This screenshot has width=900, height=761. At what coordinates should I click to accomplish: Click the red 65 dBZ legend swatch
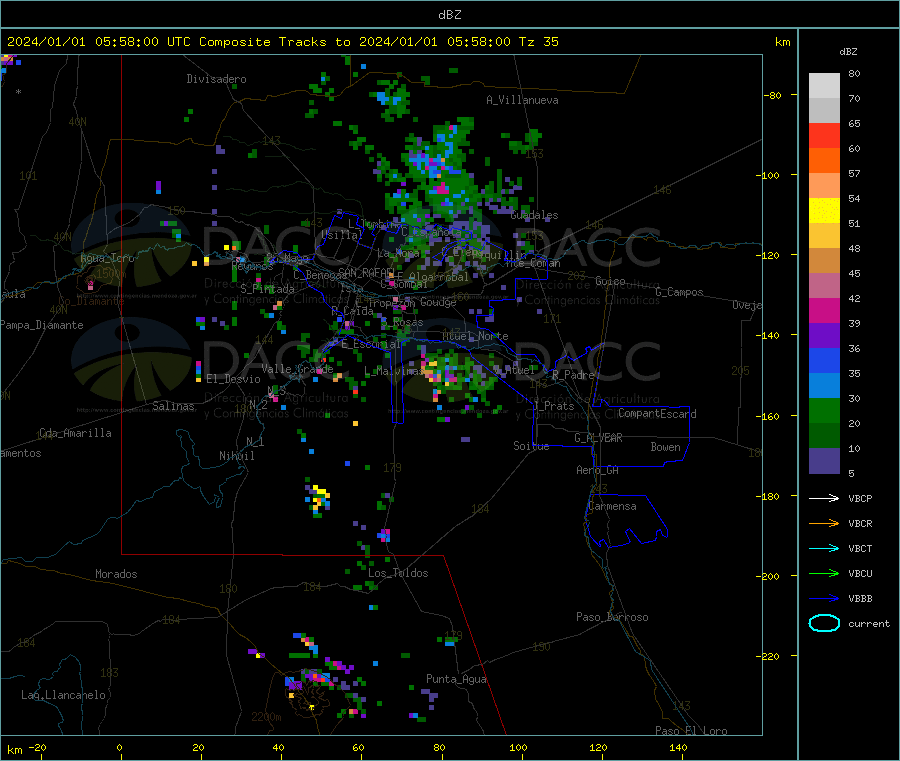[824, 135]
